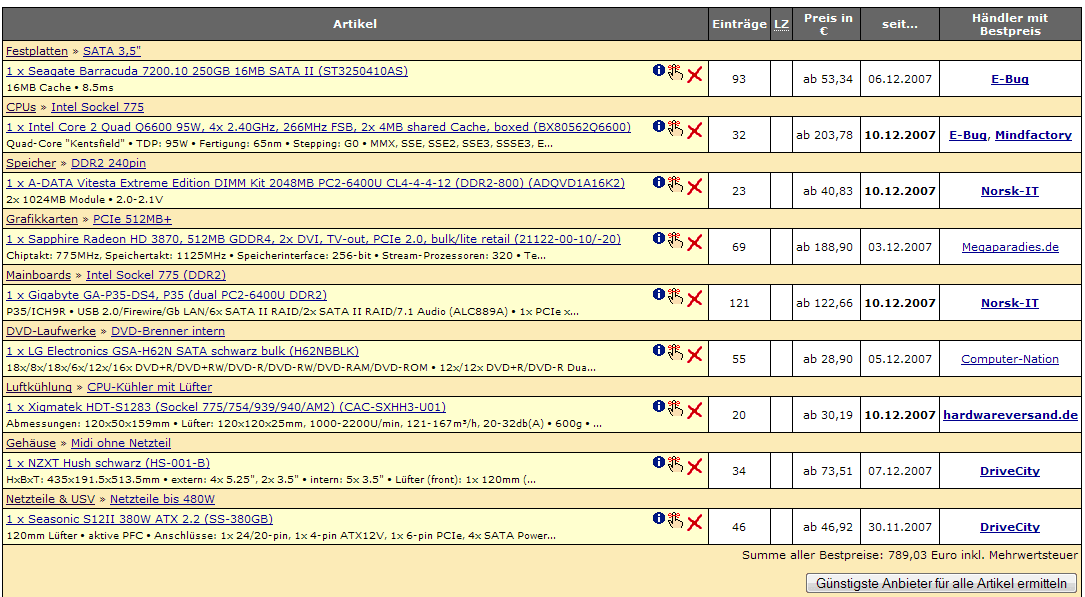Viewport: 1085px width, 597px height.
Task: Delete NZXT Hush schwarz via red X
Action: pyautogui.click(x=695, y=466)
